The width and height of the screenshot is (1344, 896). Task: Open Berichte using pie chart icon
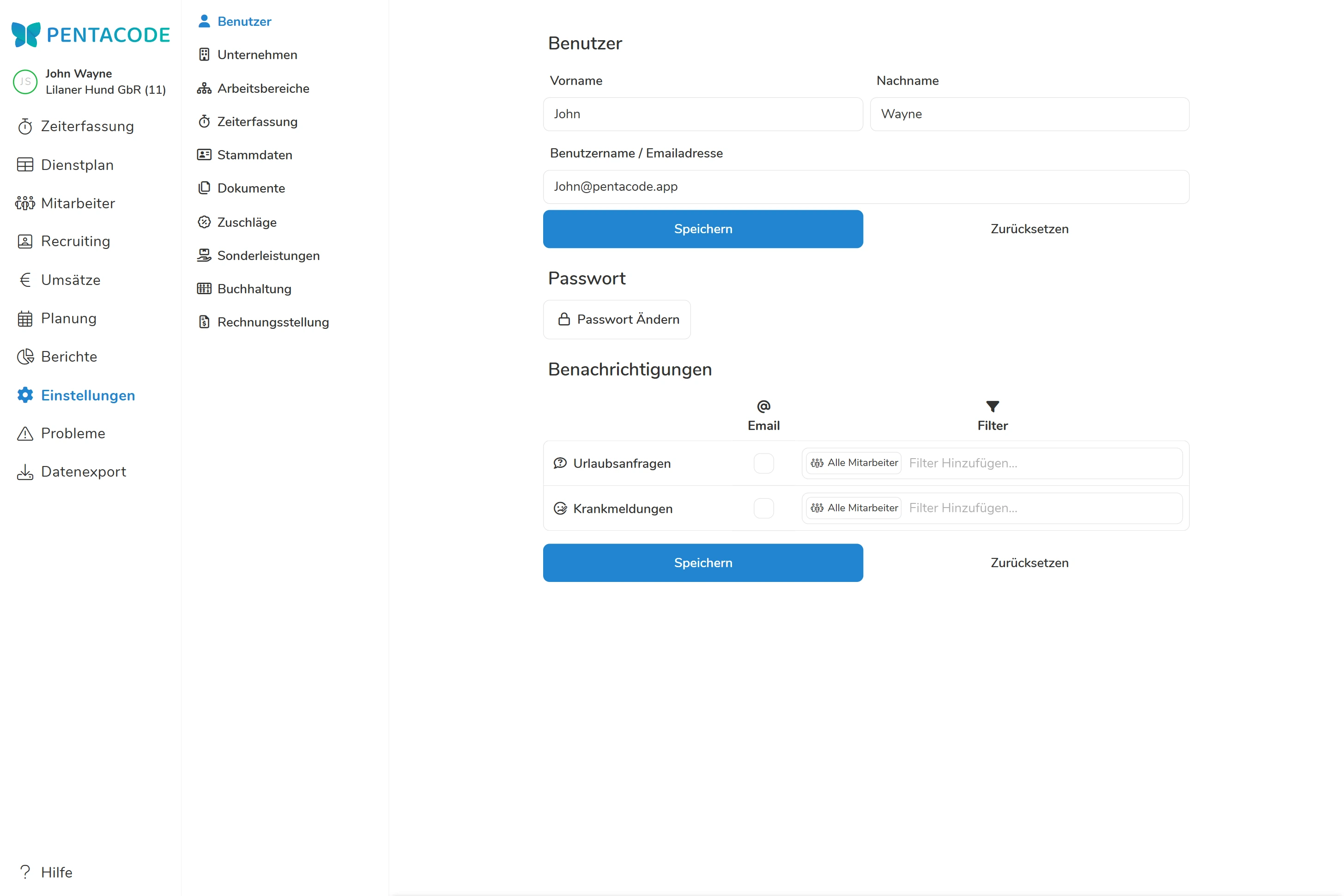coord(25,357)
